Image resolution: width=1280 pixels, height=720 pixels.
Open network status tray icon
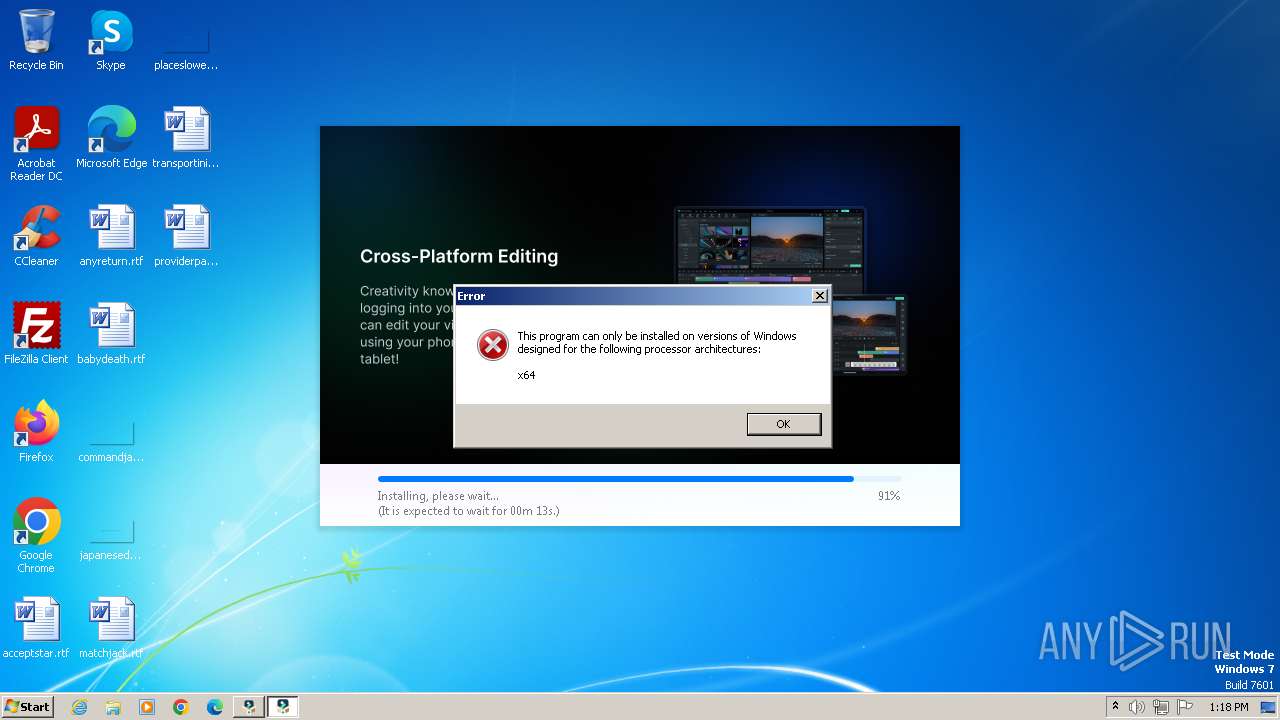click(x=1161, y=707)
